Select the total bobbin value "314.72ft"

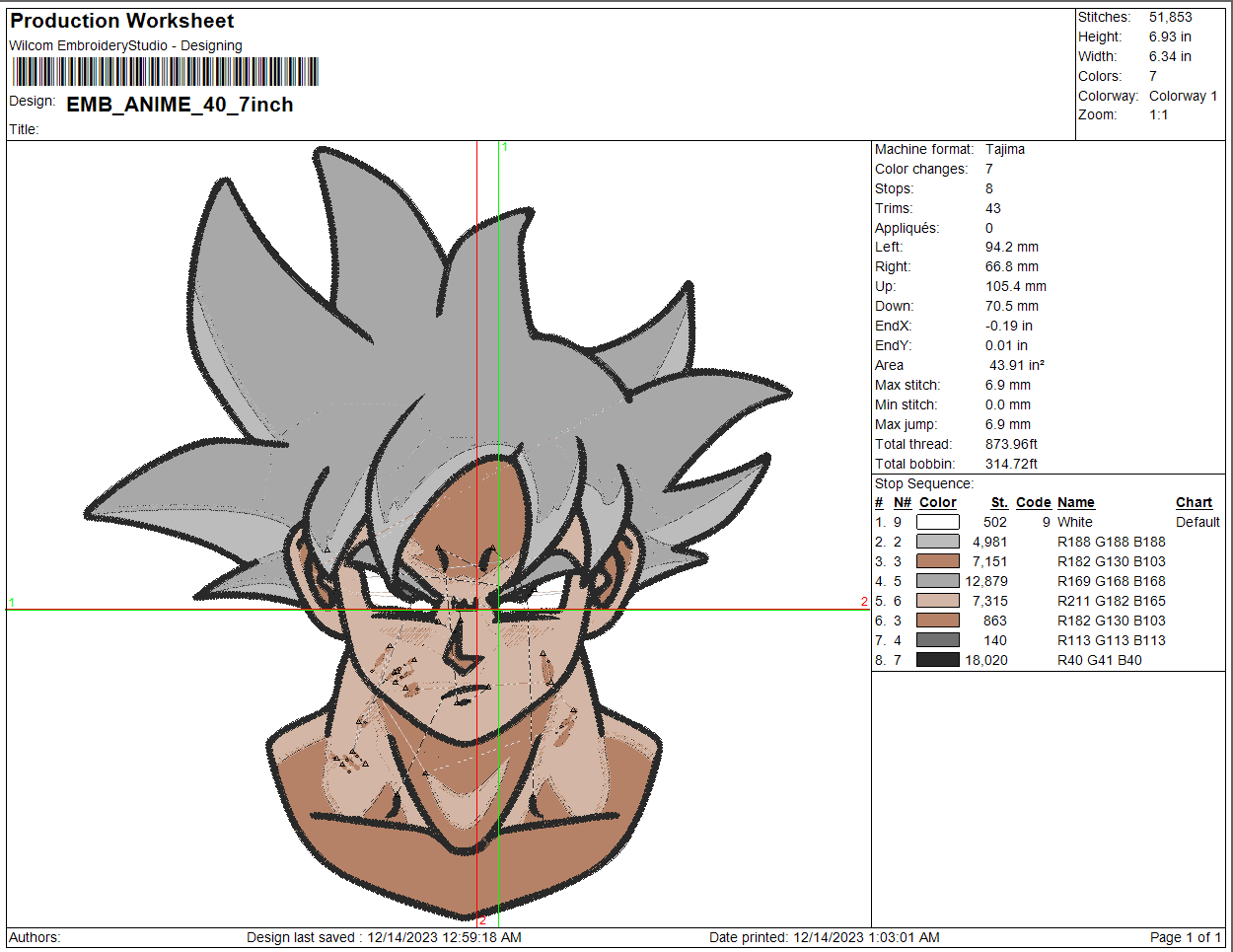point(1011,464)
